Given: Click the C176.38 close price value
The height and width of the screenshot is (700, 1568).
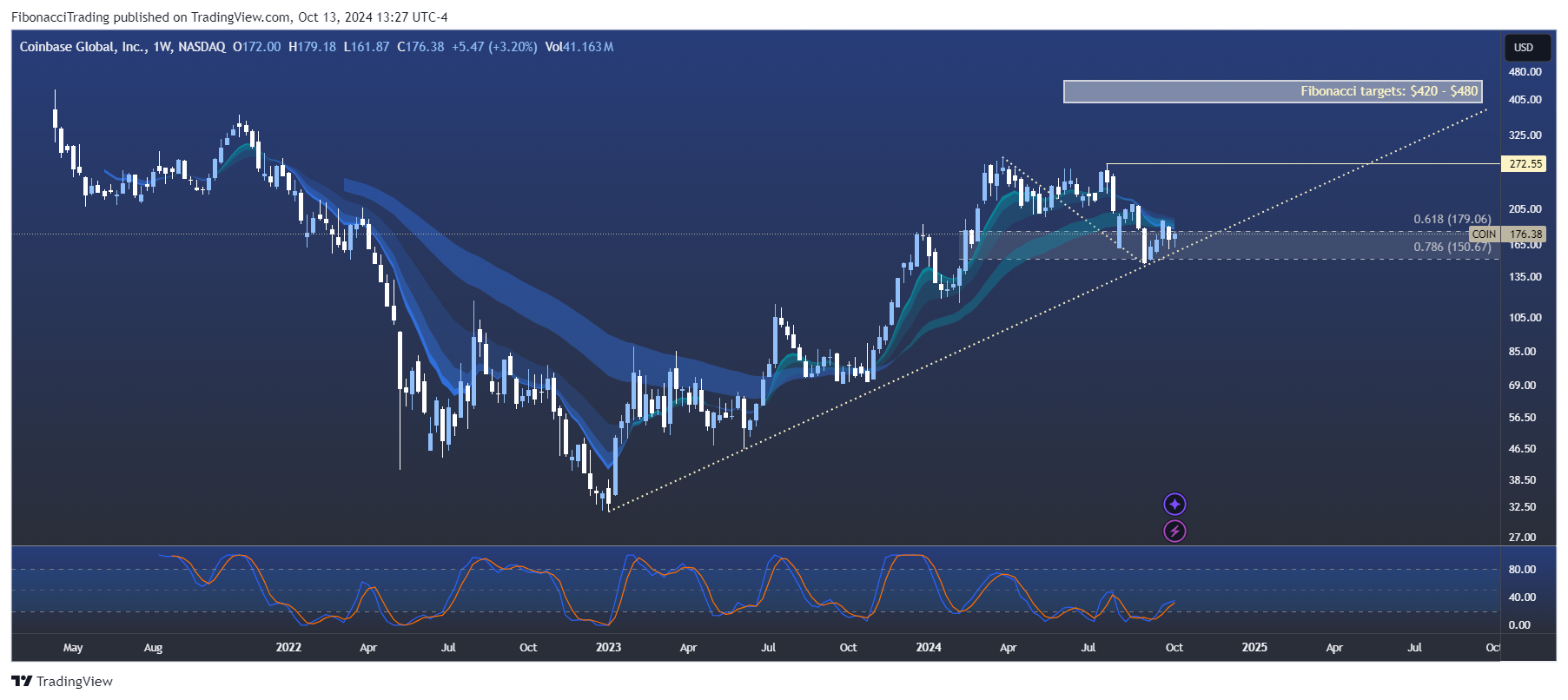Looking at the screenshot, I should (x=420, y=47).
